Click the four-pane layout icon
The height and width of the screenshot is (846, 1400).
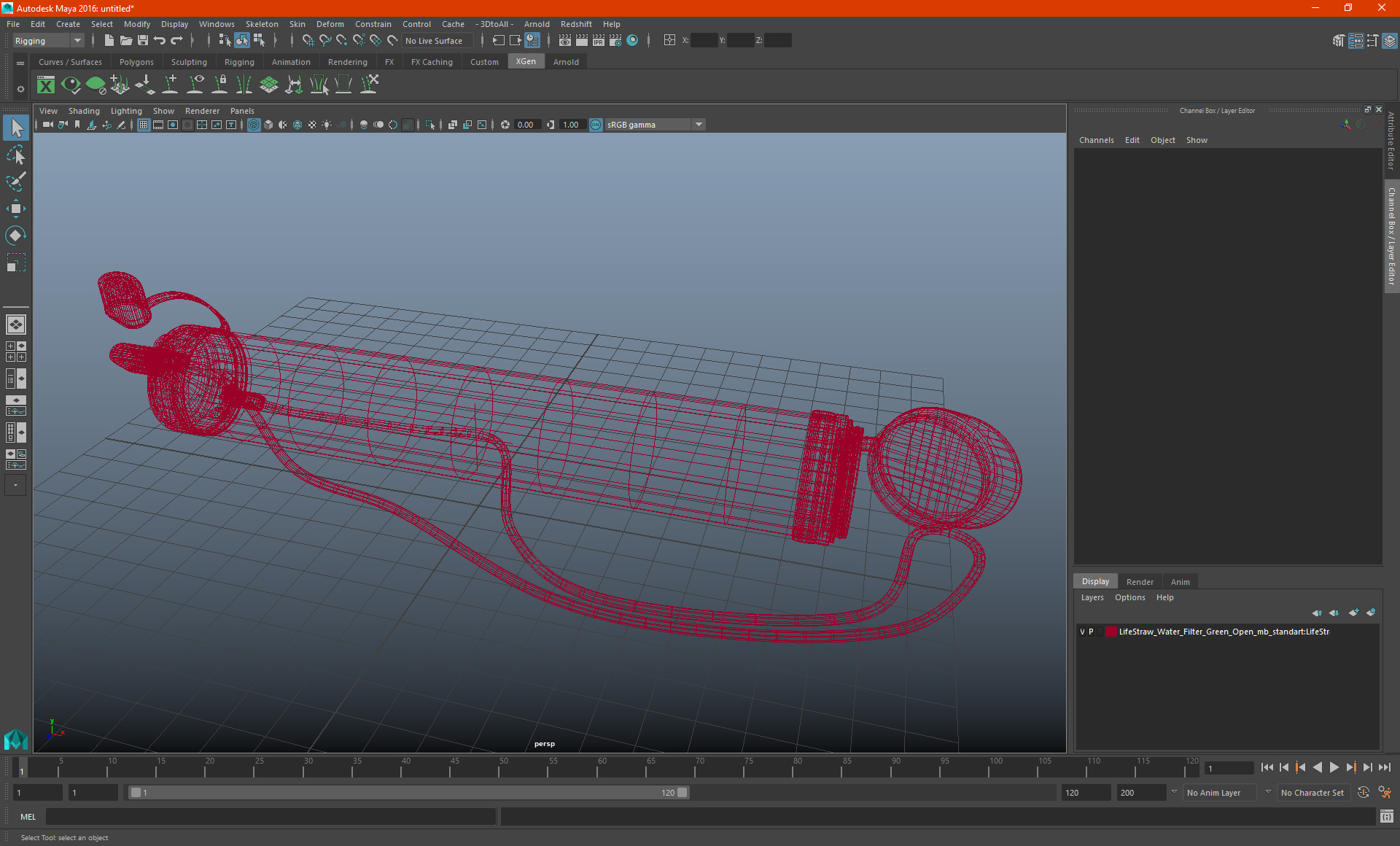click(x=15, y=352)
